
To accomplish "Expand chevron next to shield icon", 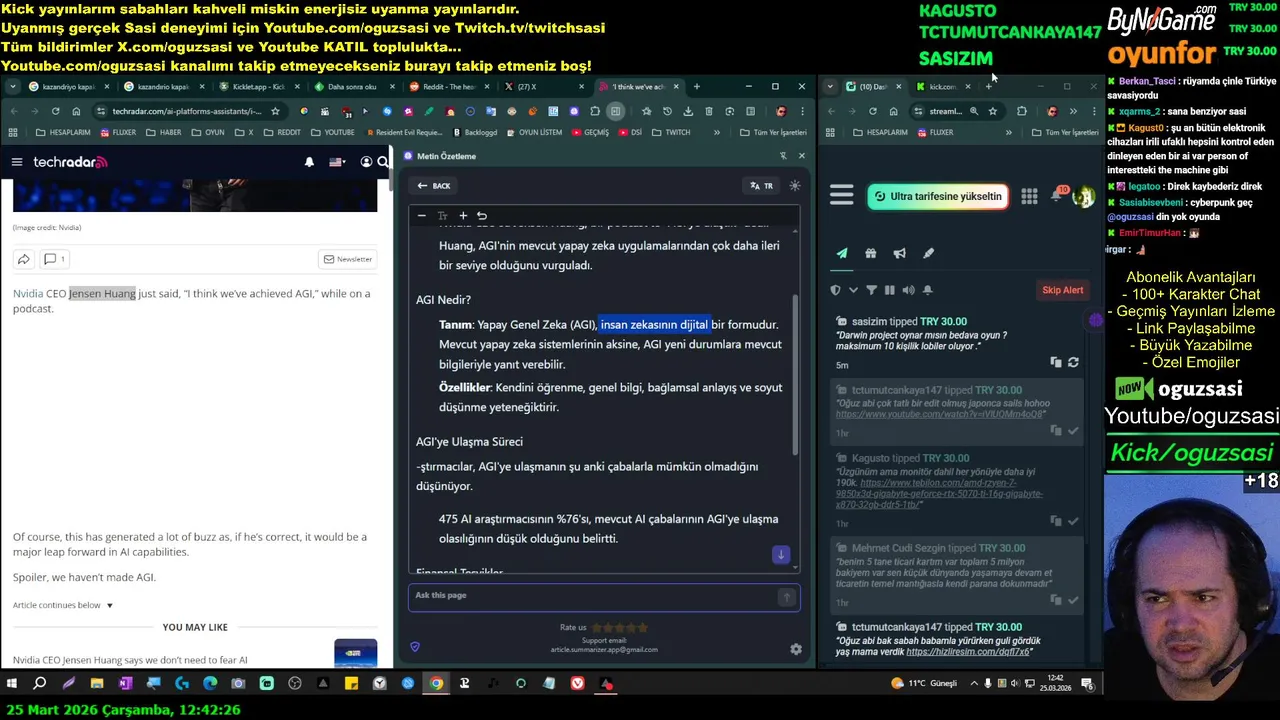I will point(853,290).
